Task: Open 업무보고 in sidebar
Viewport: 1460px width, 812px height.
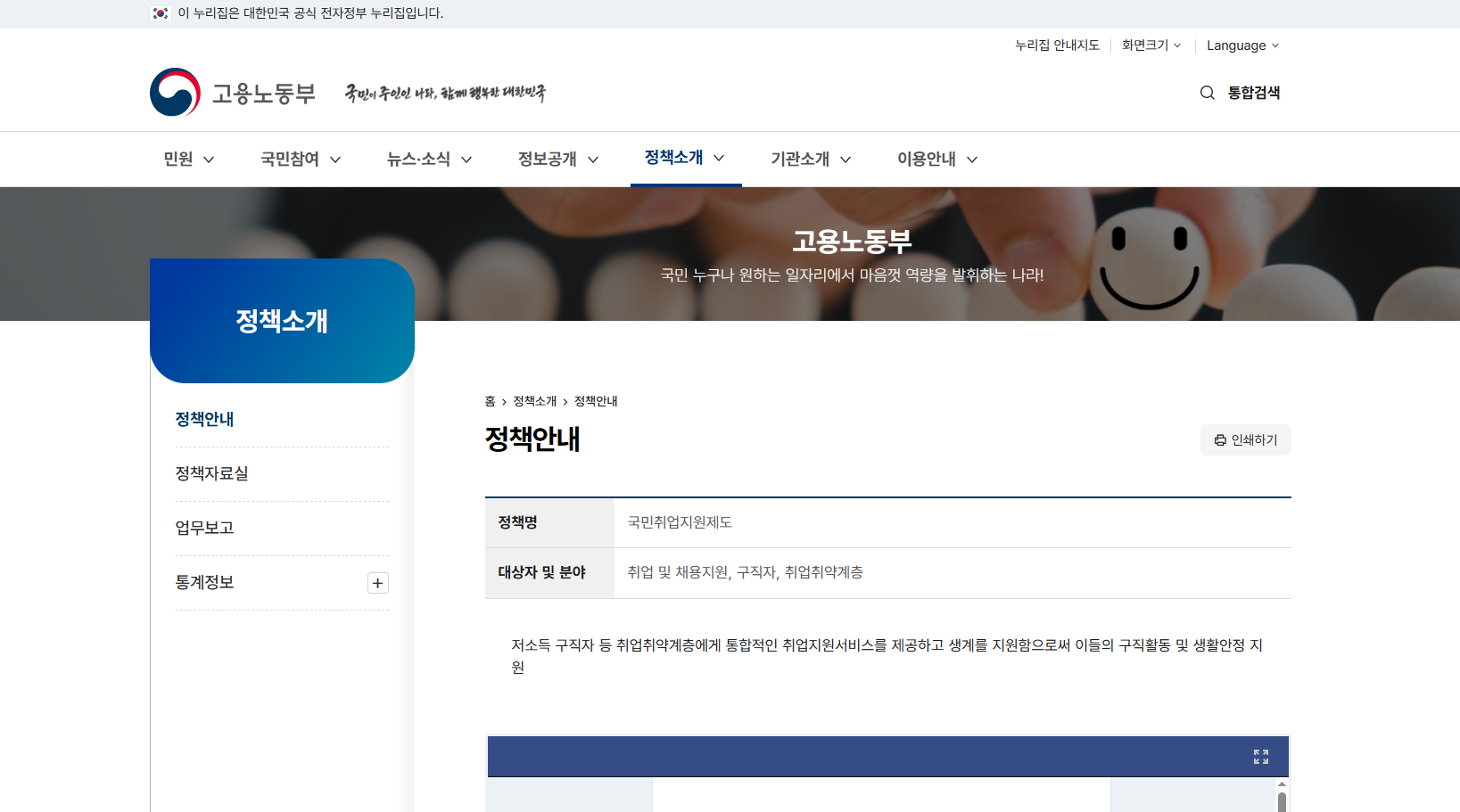Action: (205, 528)
